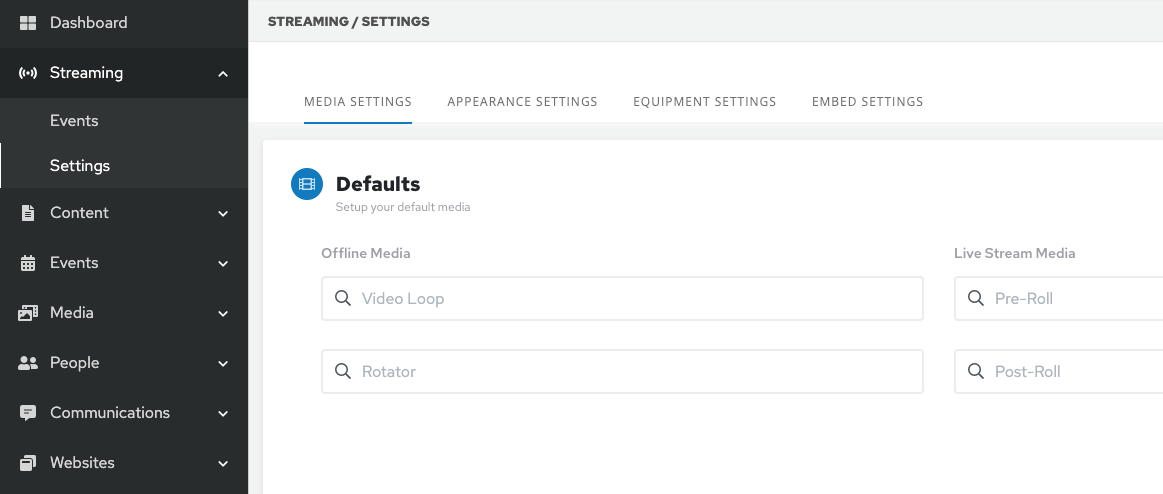Click the Media images icon
1163x494 pixels.
(x=28, y=313)
